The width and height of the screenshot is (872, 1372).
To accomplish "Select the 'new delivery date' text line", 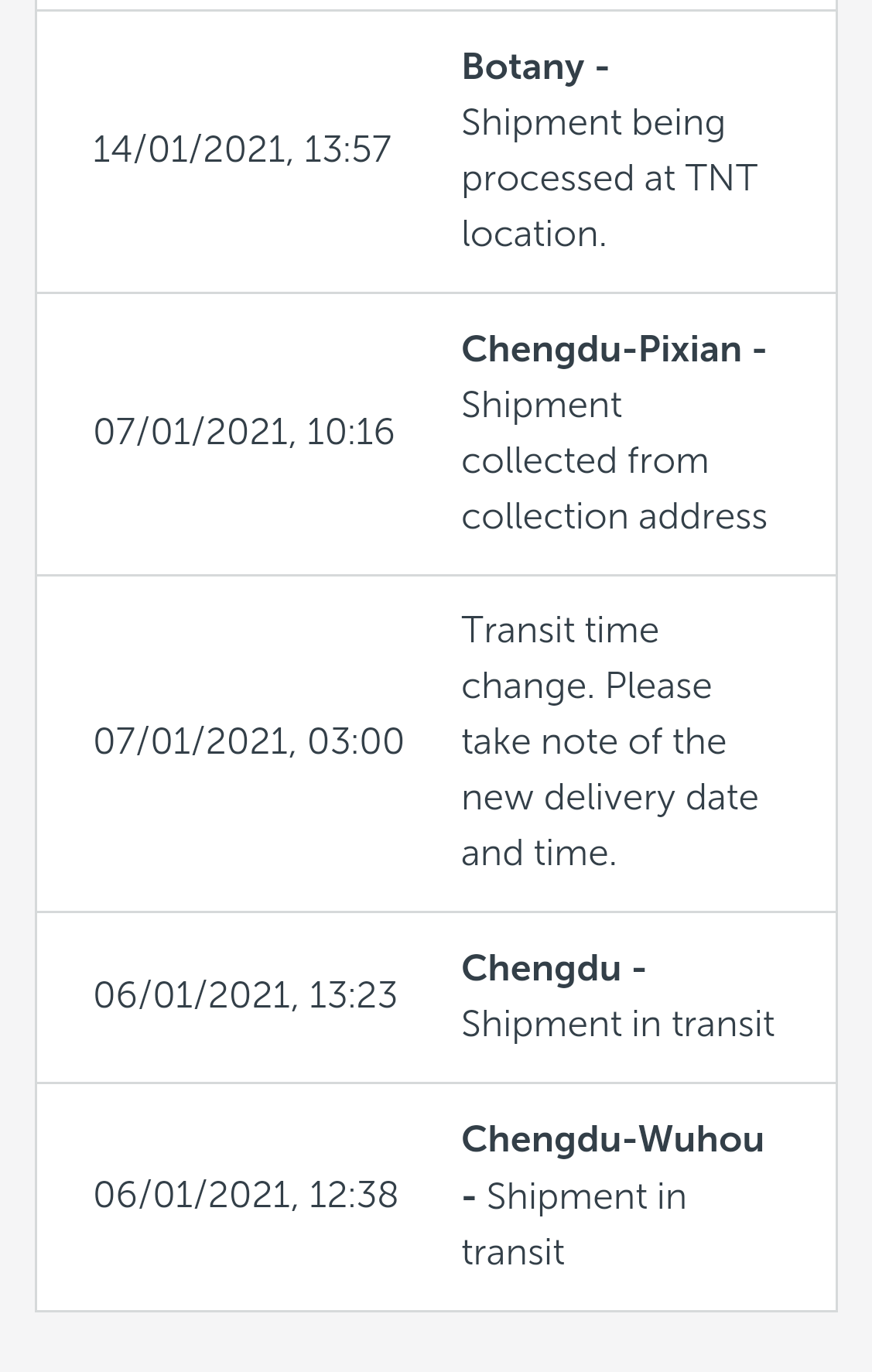I will click(610, 797).
